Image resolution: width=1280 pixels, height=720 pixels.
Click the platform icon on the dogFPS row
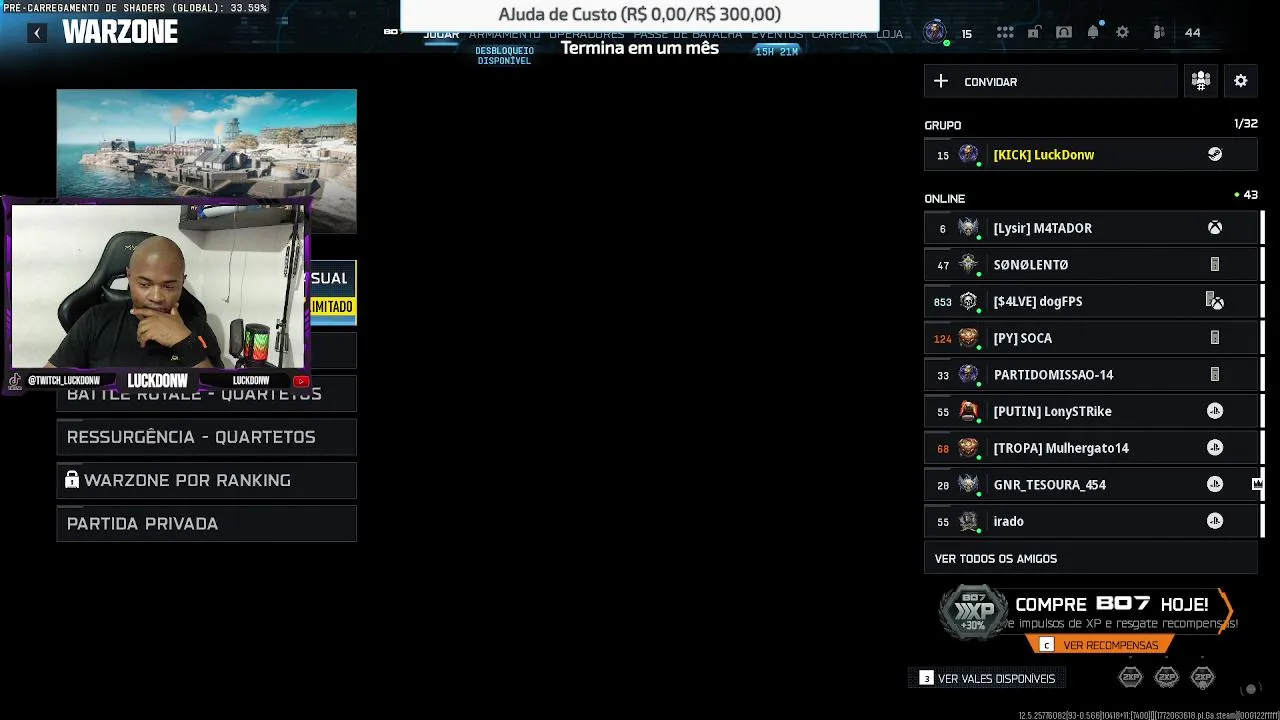(1215, 301)
